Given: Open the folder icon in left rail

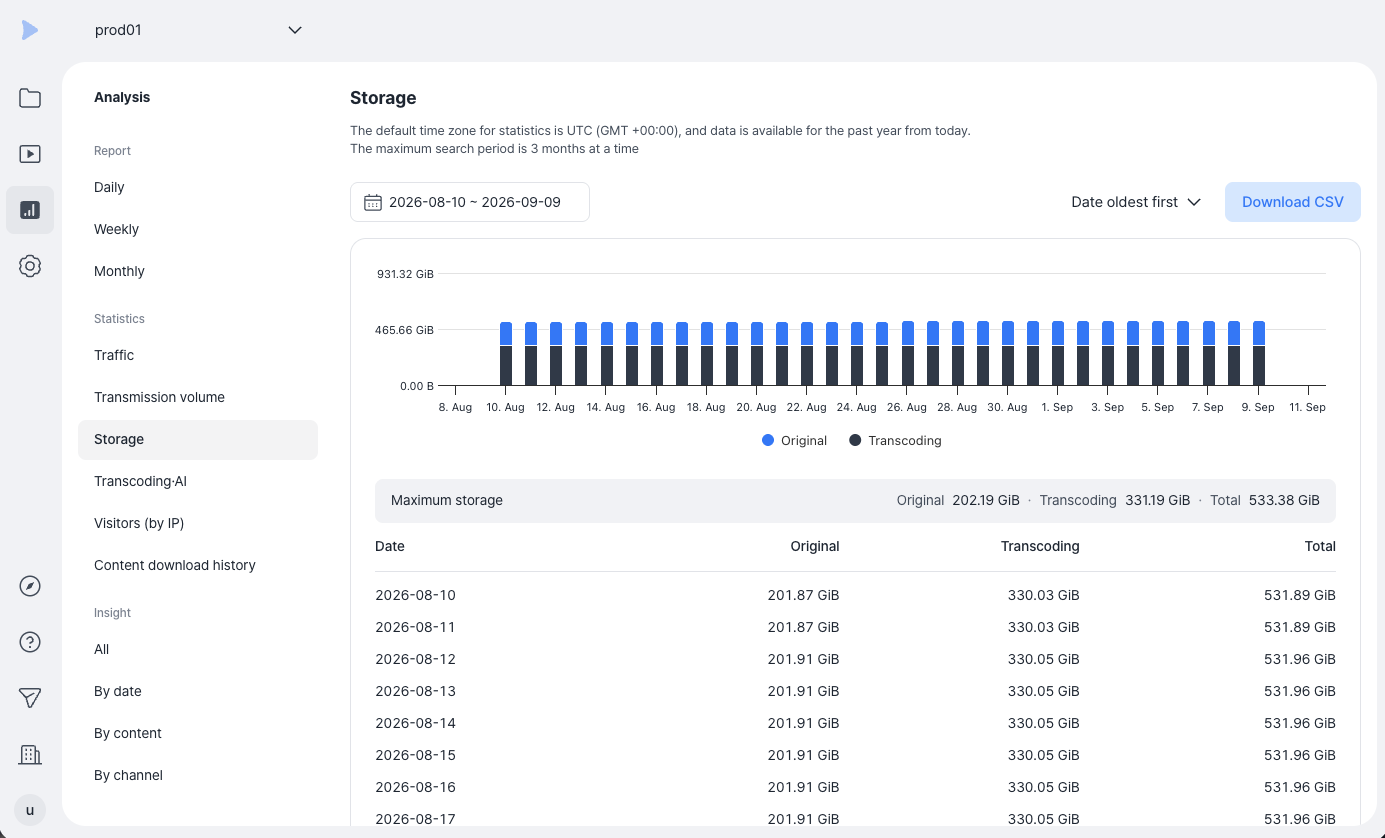Looking at the screenshot, I should pyautogui.click(x=30, y=98).
